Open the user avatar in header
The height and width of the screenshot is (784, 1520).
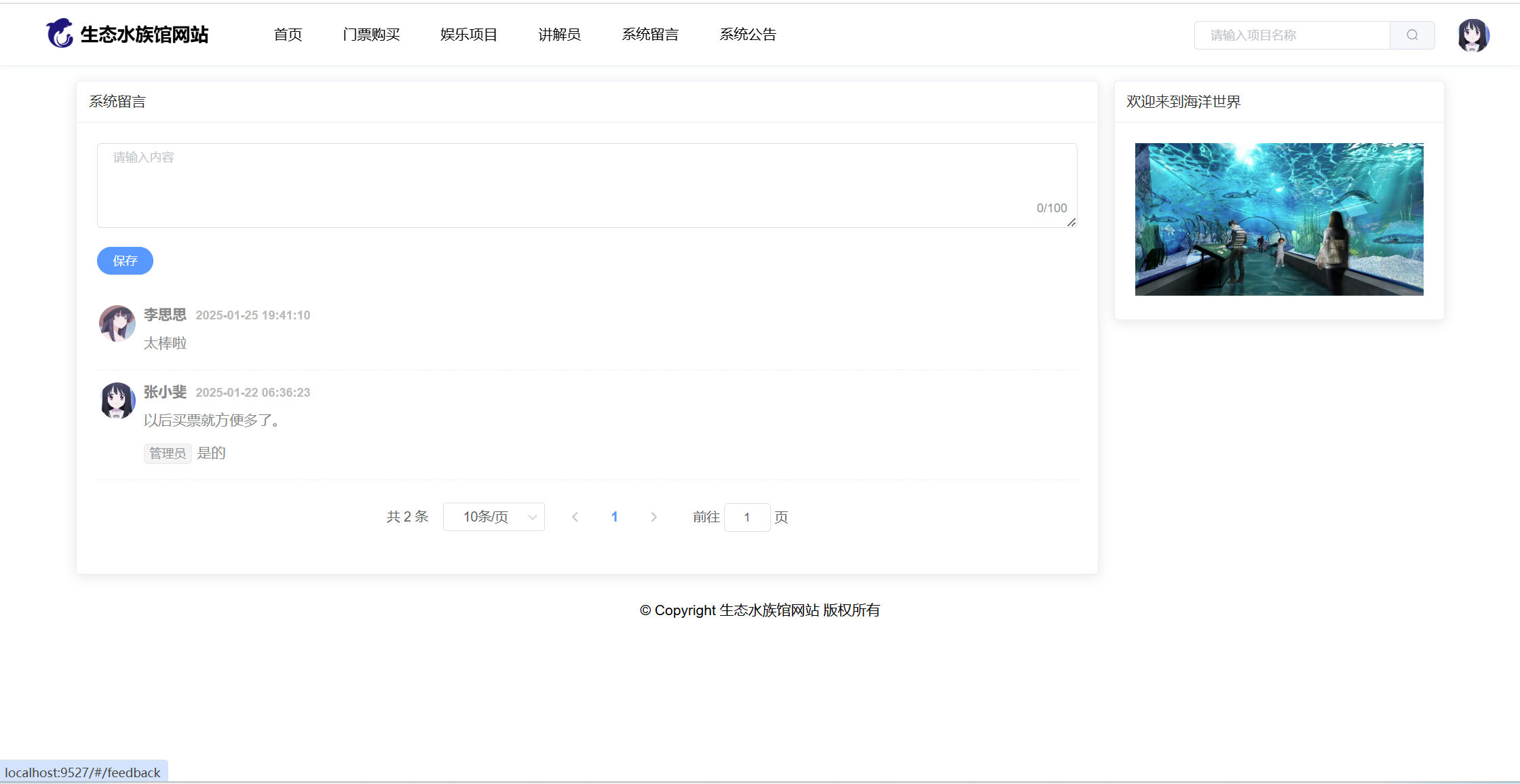(x=1472, y=35)
